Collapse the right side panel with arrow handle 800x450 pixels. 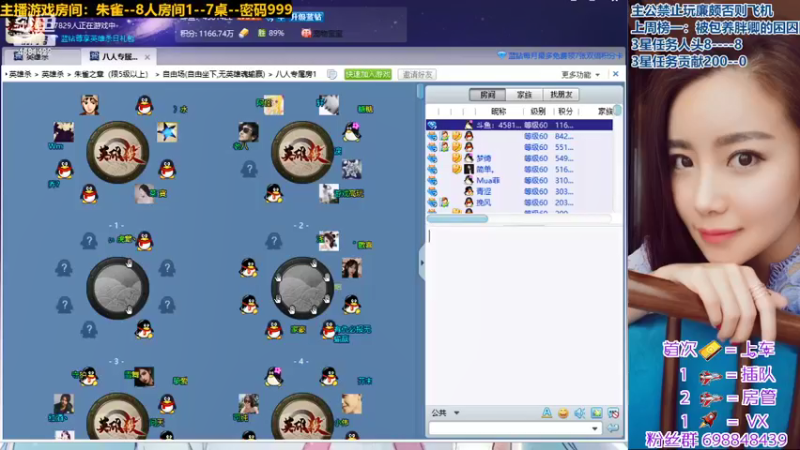coord(422,263)
